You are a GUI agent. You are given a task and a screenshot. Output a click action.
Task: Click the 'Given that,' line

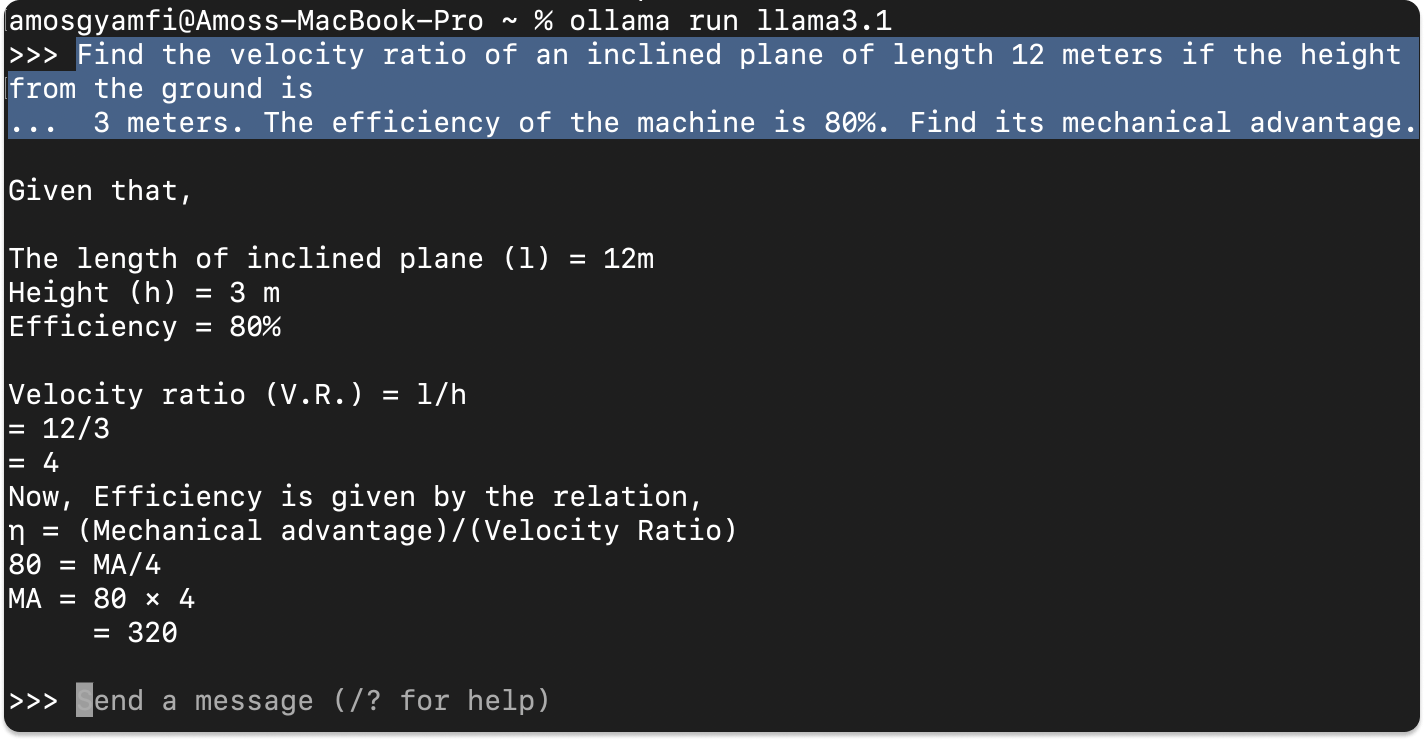pos(100,190)
